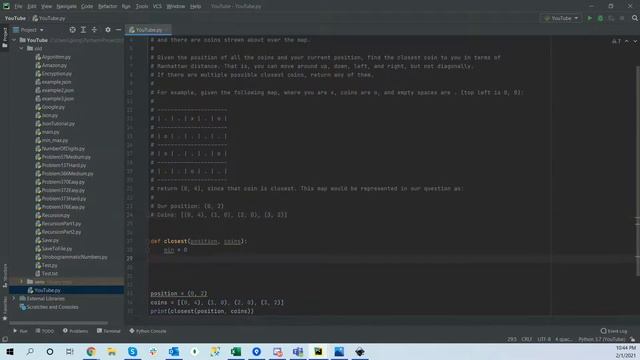Select NumberOfDigits.py in project tree
Viewport: 640px width, 360px height.
[60, 149]
